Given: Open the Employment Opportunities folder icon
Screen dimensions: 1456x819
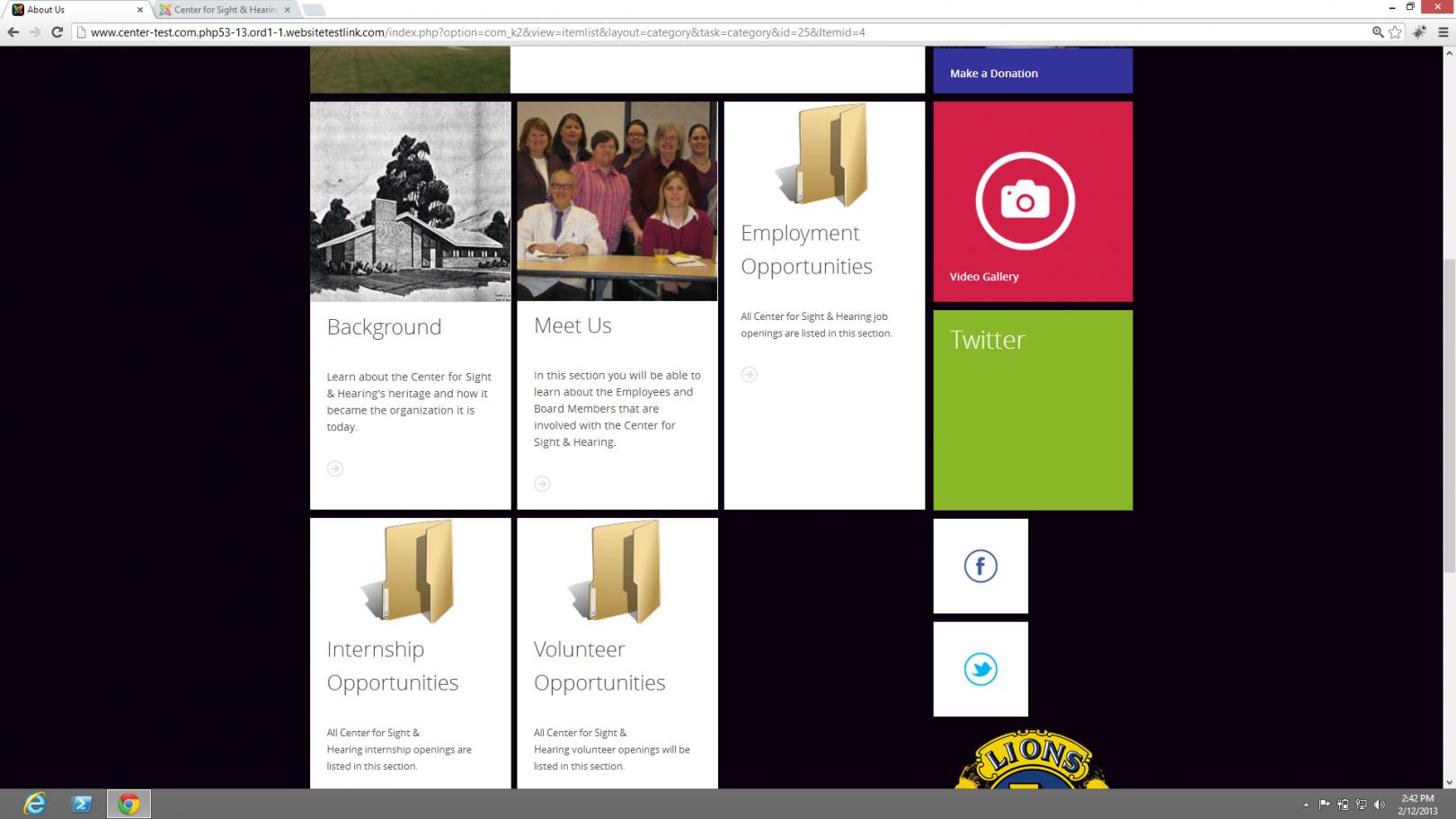Looking at the screenshot, I should [822, 155].
